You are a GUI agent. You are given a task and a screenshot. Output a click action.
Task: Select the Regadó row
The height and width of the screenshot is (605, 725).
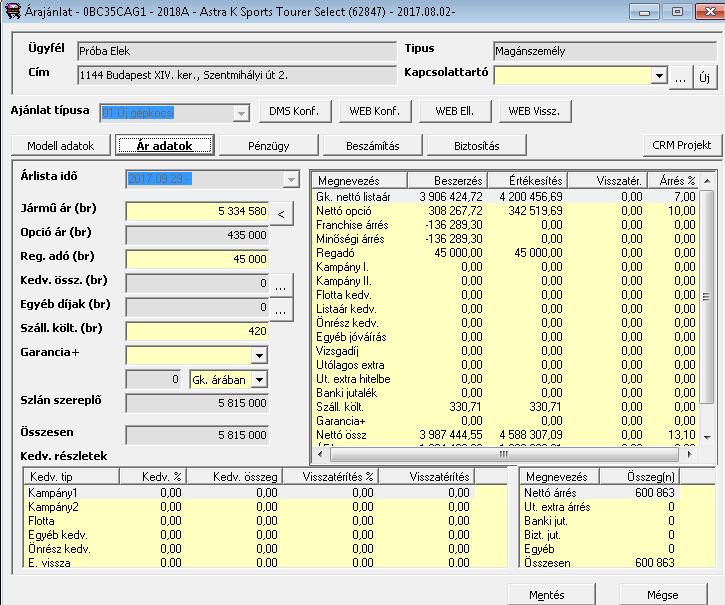[x=506, y=253]
